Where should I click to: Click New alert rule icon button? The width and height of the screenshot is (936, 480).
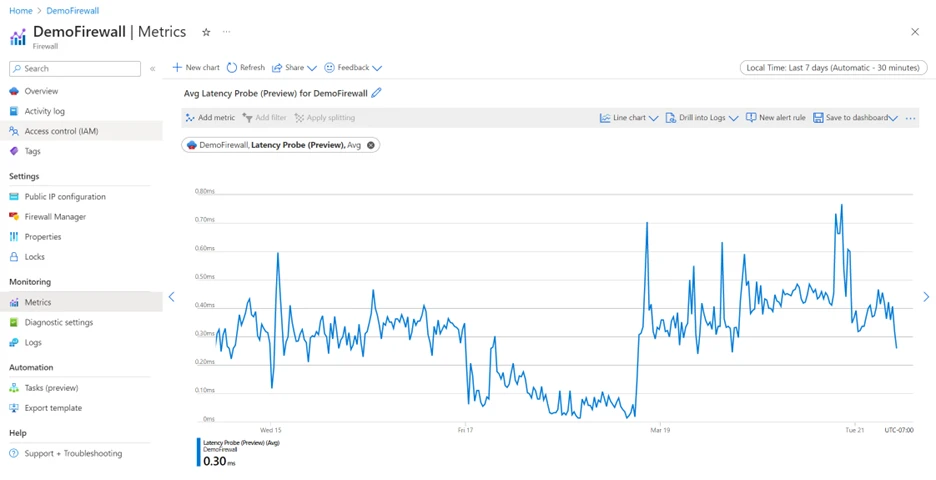(x=751, y=118)
